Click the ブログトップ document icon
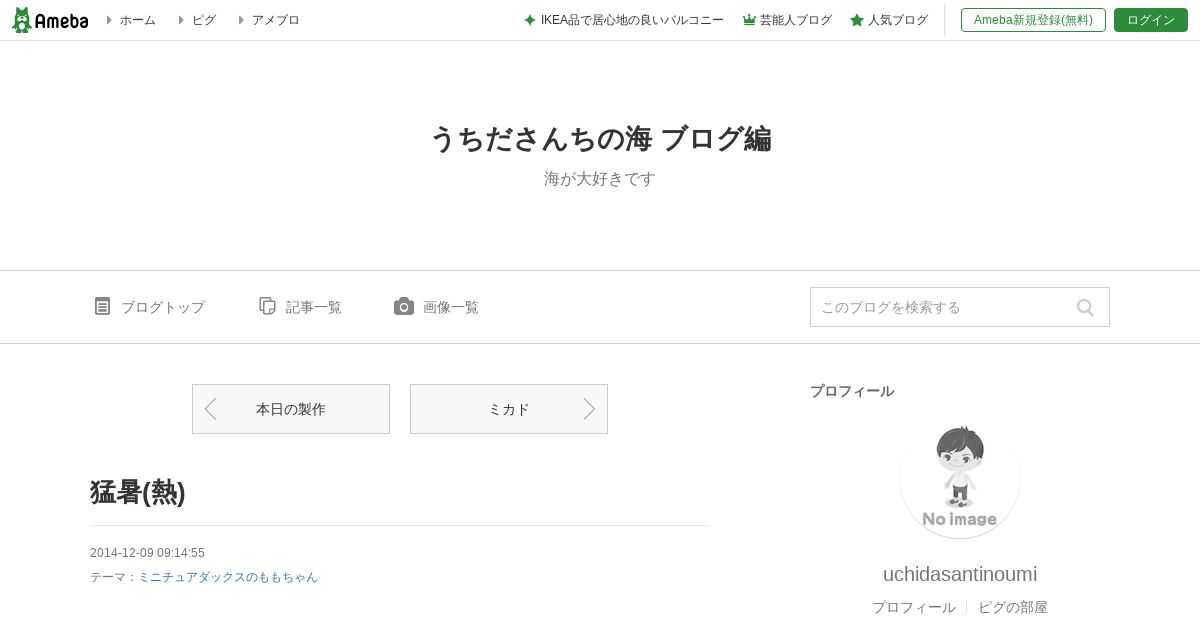 click(102, 306)
